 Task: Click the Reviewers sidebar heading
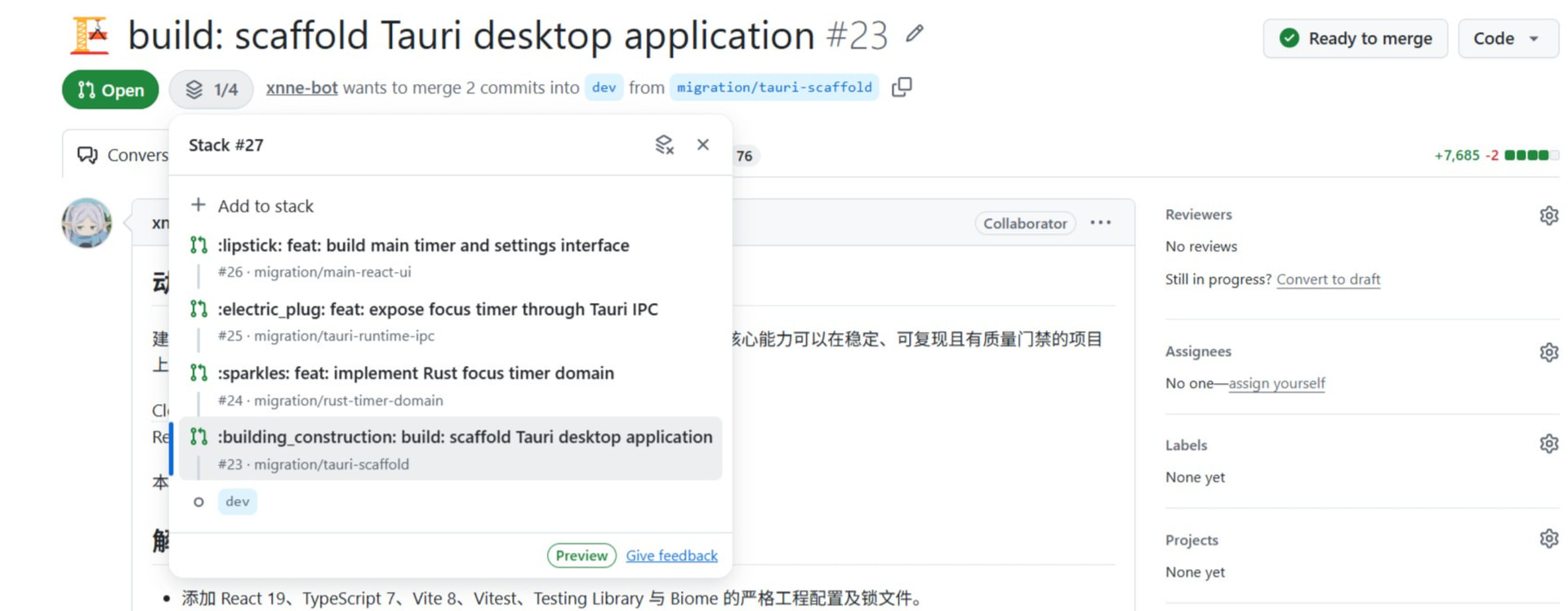tap(1198, 214)
